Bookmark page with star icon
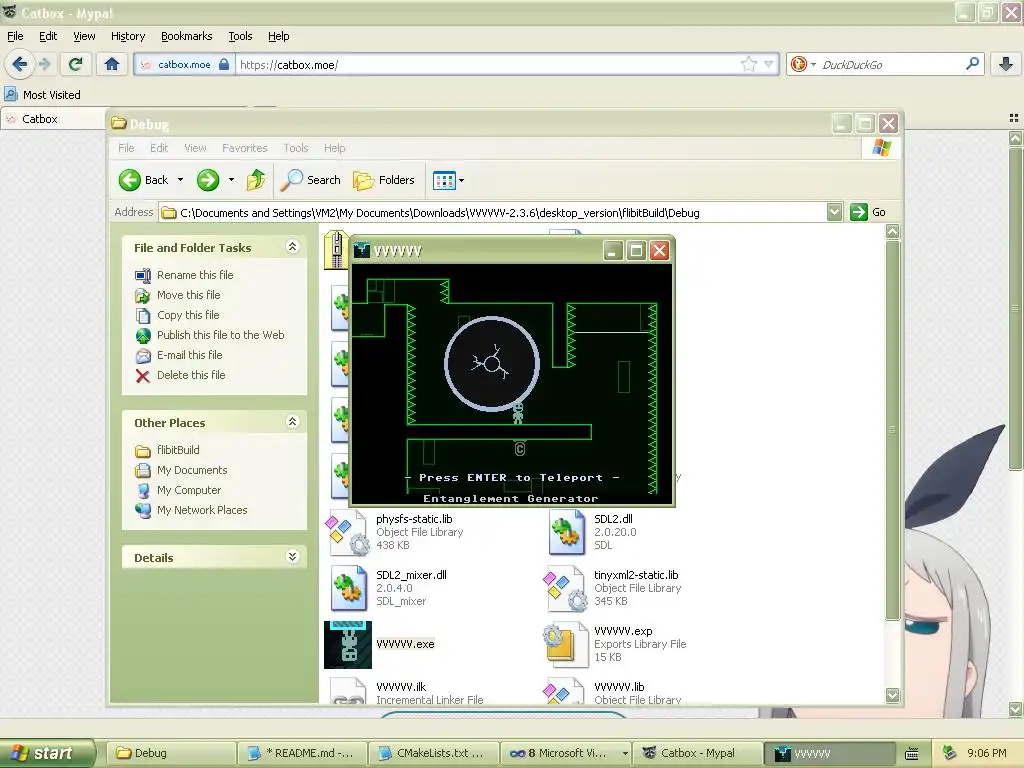The width and height of the screenshot is (1024, 768). coord(748,64)
